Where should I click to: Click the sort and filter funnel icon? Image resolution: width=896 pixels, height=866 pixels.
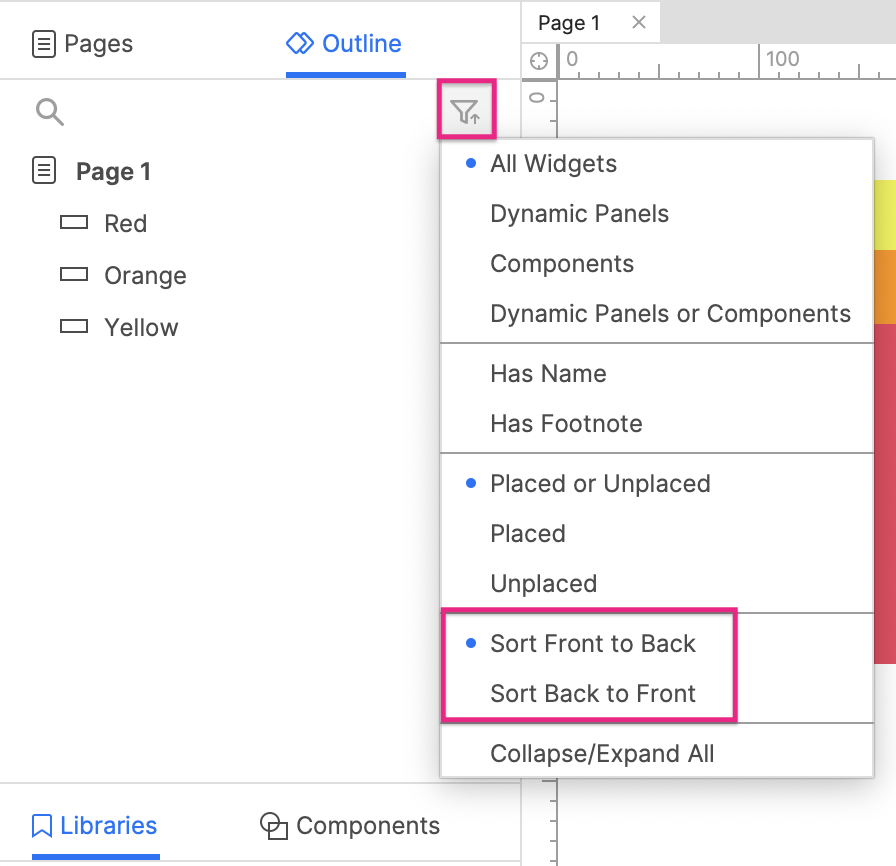coord(466,111)
